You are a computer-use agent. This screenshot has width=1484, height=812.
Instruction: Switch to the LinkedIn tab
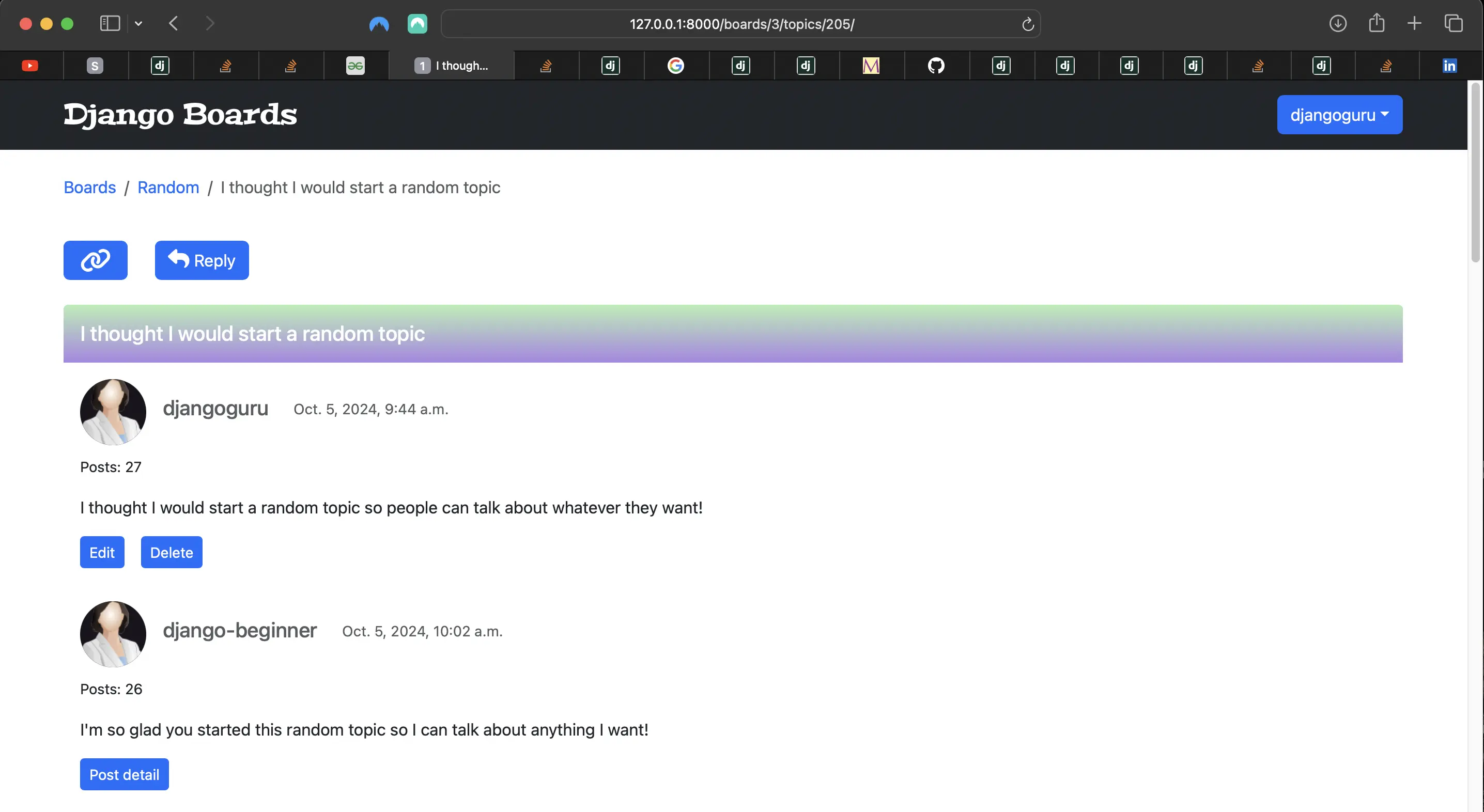[1449, 66]
